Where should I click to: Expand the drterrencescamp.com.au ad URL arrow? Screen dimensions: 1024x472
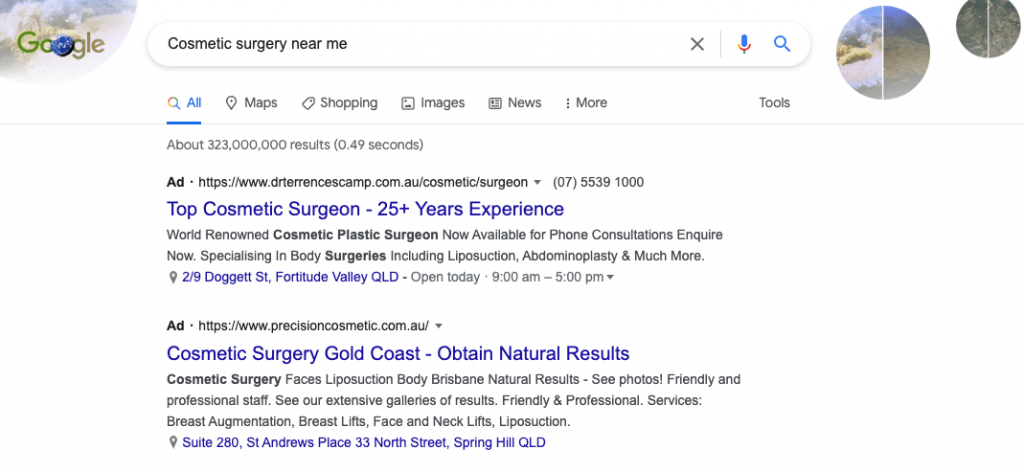[537, 182]
